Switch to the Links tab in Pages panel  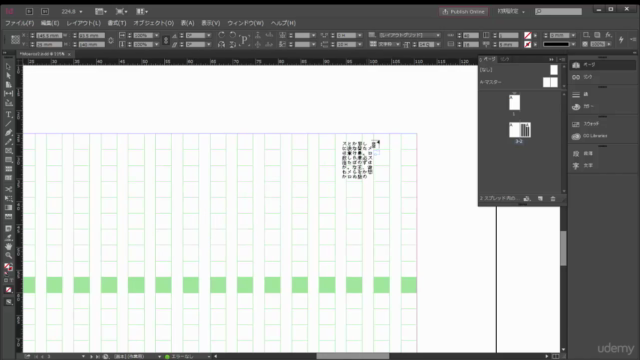point(505,59)
